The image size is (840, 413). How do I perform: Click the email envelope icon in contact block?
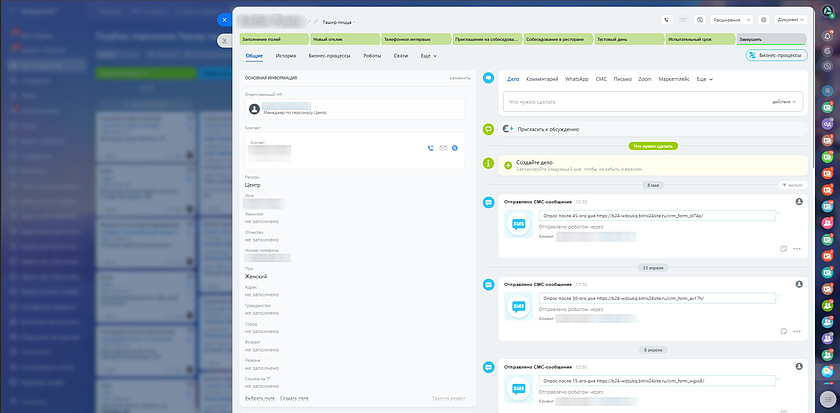click(x=442, y=148)
